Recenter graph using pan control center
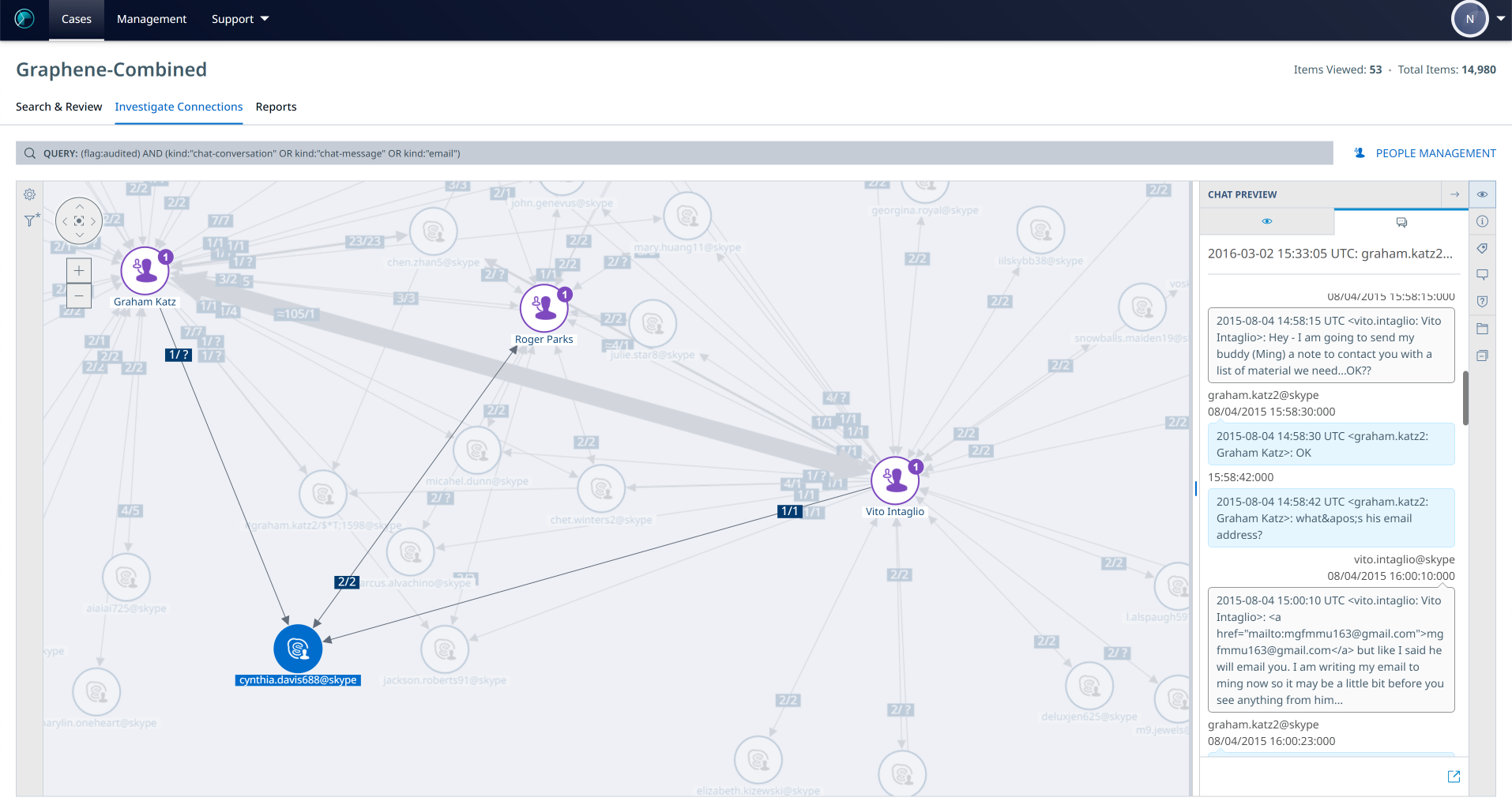This screenshot has width=1512, height=809. click(79, 221)
